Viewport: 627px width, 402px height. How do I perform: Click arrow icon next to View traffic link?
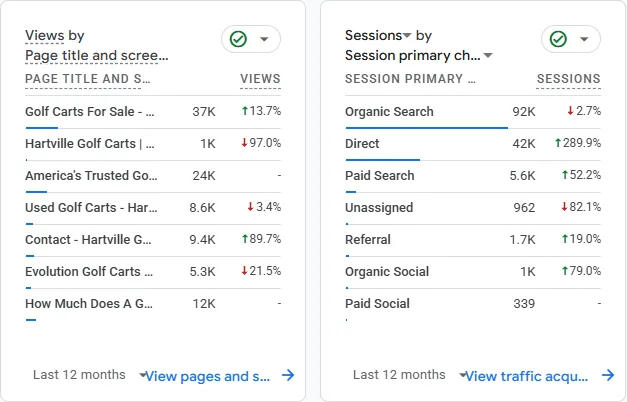(608, 375)
